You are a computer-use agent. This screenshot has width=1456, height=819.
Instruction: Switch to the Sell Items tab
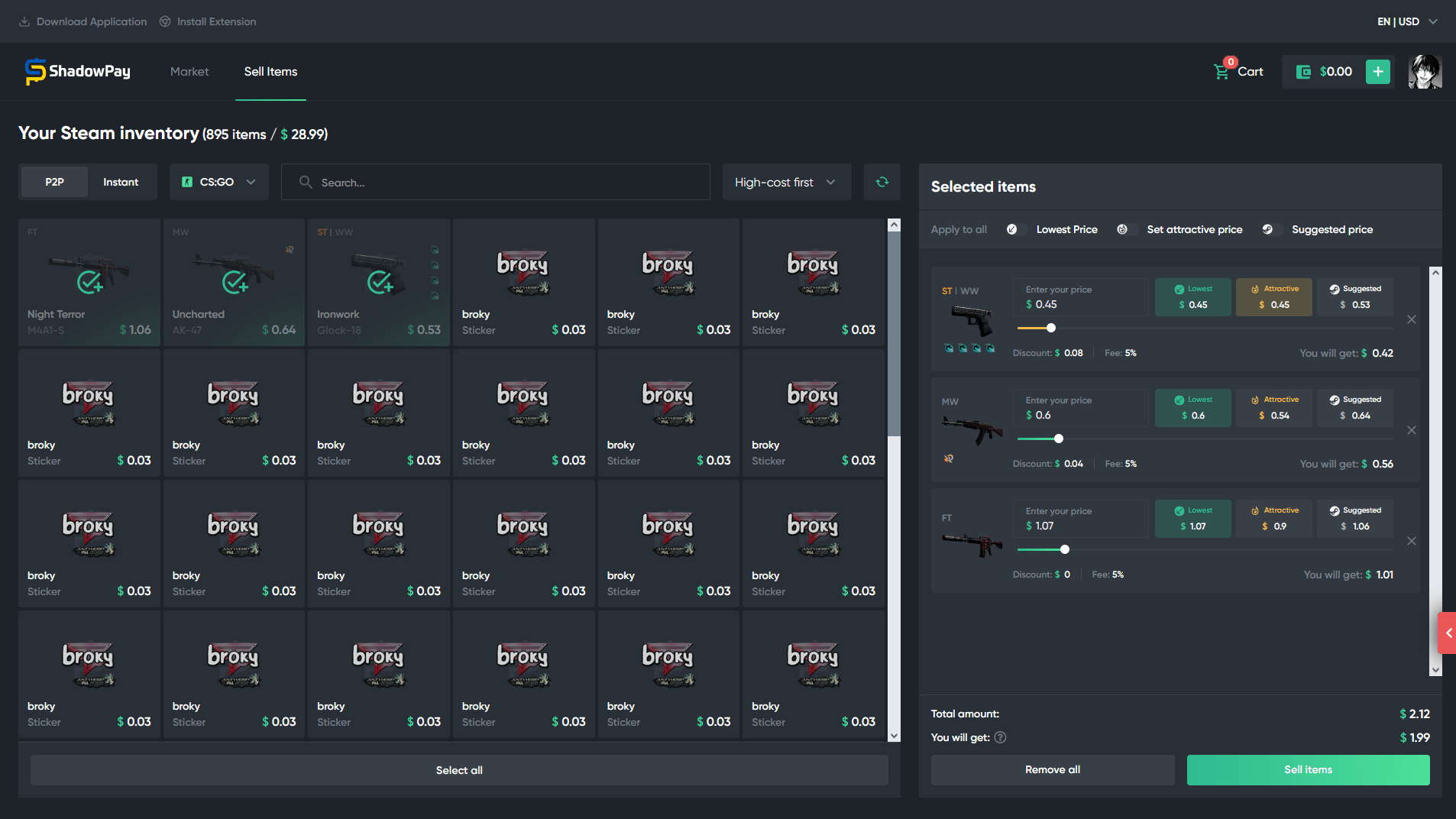[x=270, y=71]
